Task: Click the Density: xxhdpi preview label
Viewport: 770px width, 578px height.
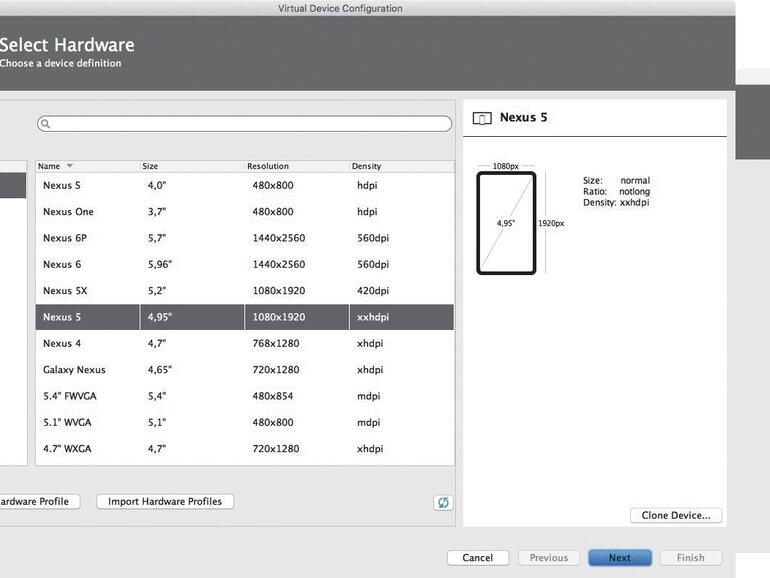Action: point(616,202)
